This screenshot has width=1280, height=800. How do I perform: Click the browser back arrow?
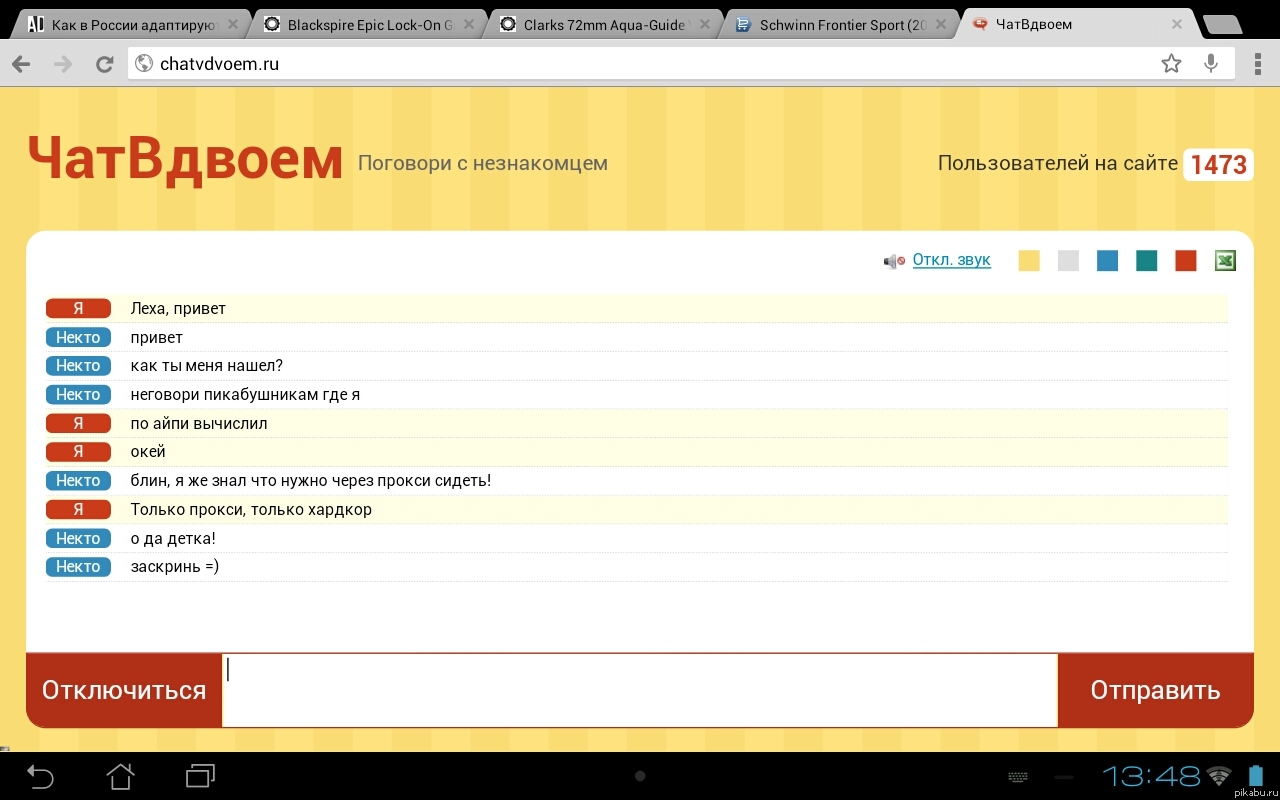(22, 64)
